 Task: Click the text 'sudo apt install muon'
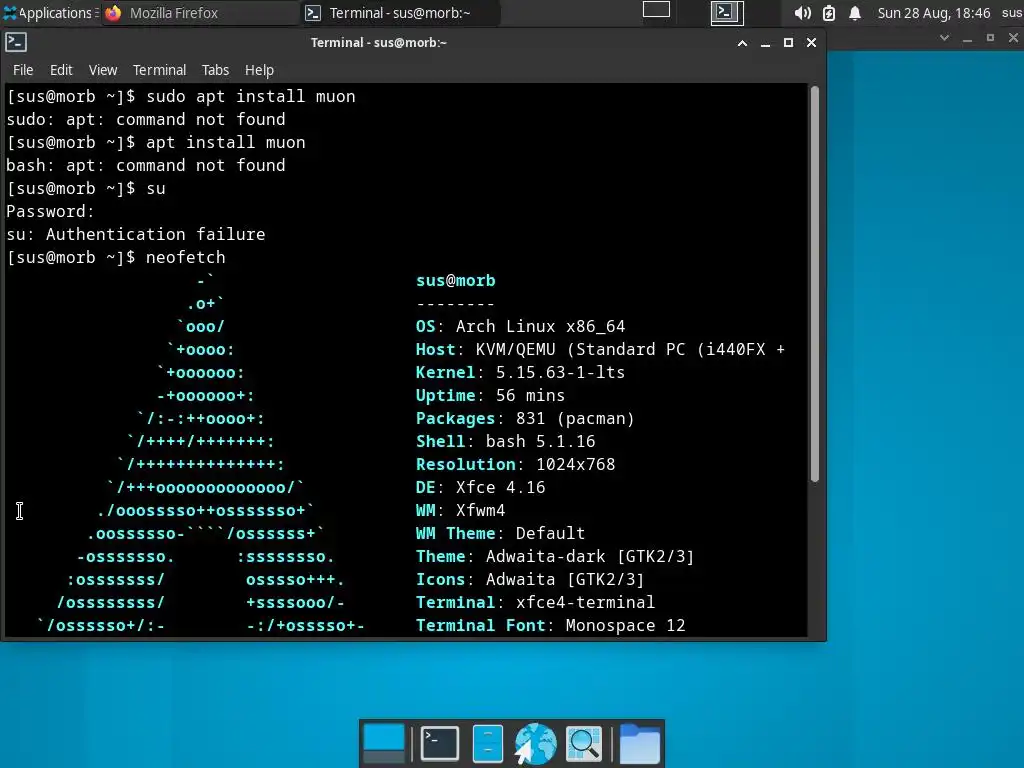click(251, 97)
